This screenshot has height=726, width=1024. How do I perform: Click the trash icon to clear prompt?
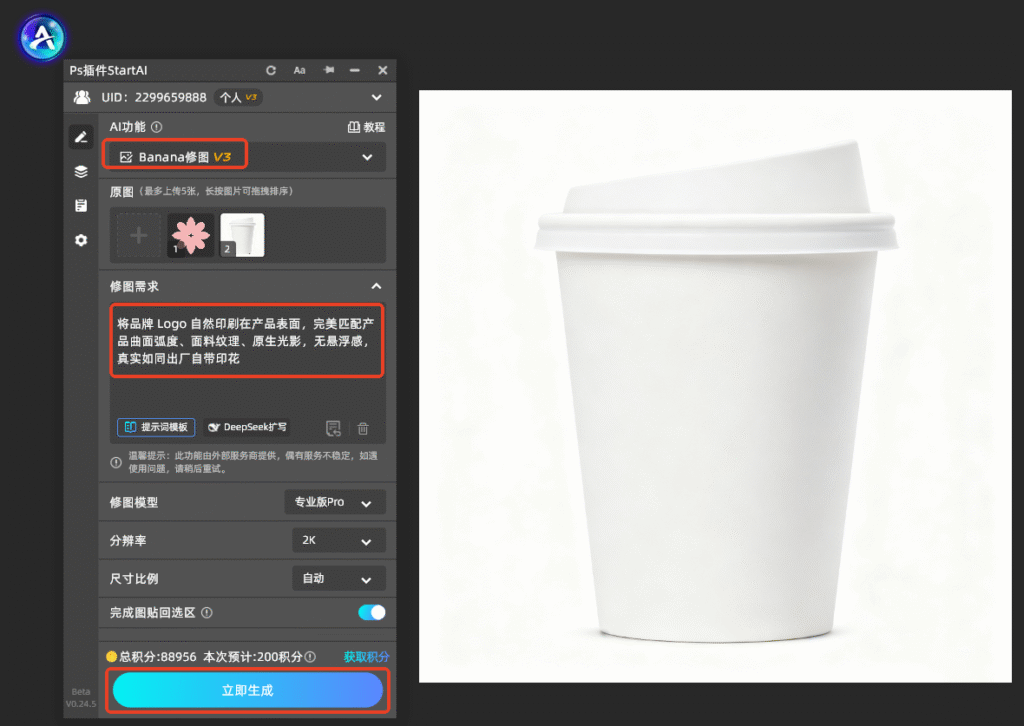363,428
